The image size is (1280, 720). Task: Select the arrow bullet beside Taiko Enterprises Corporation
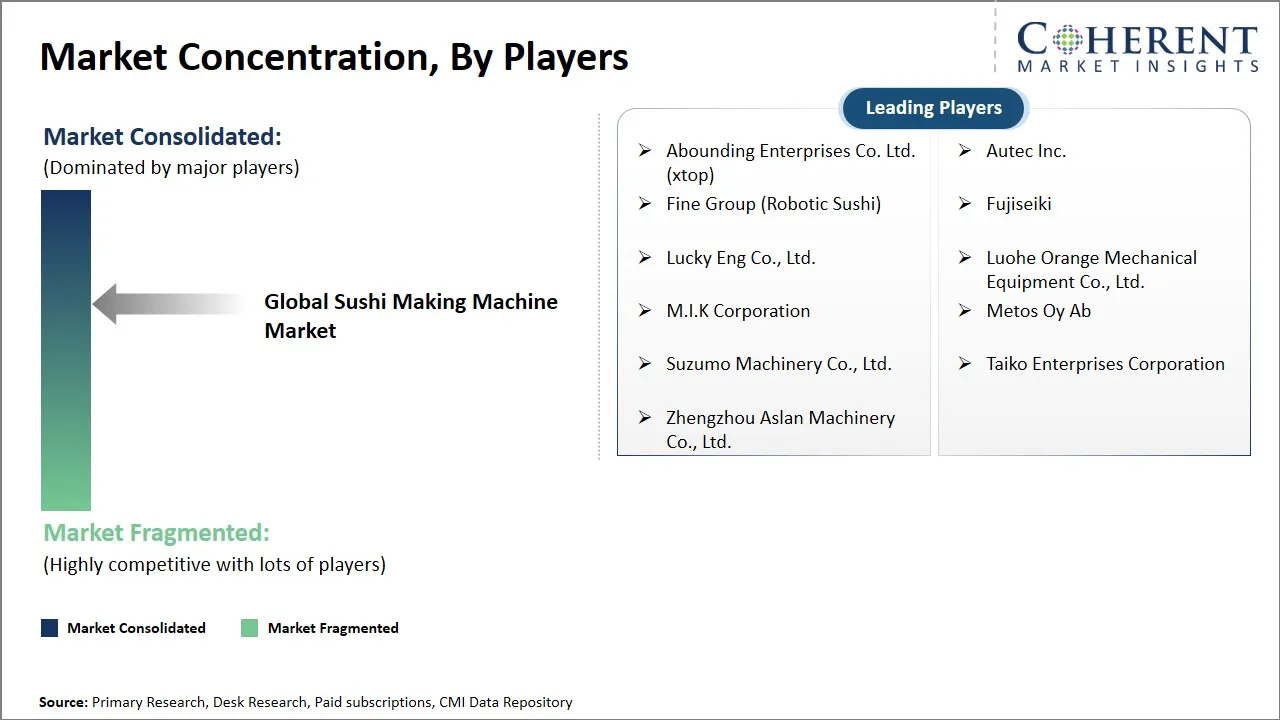click(964, 364)
